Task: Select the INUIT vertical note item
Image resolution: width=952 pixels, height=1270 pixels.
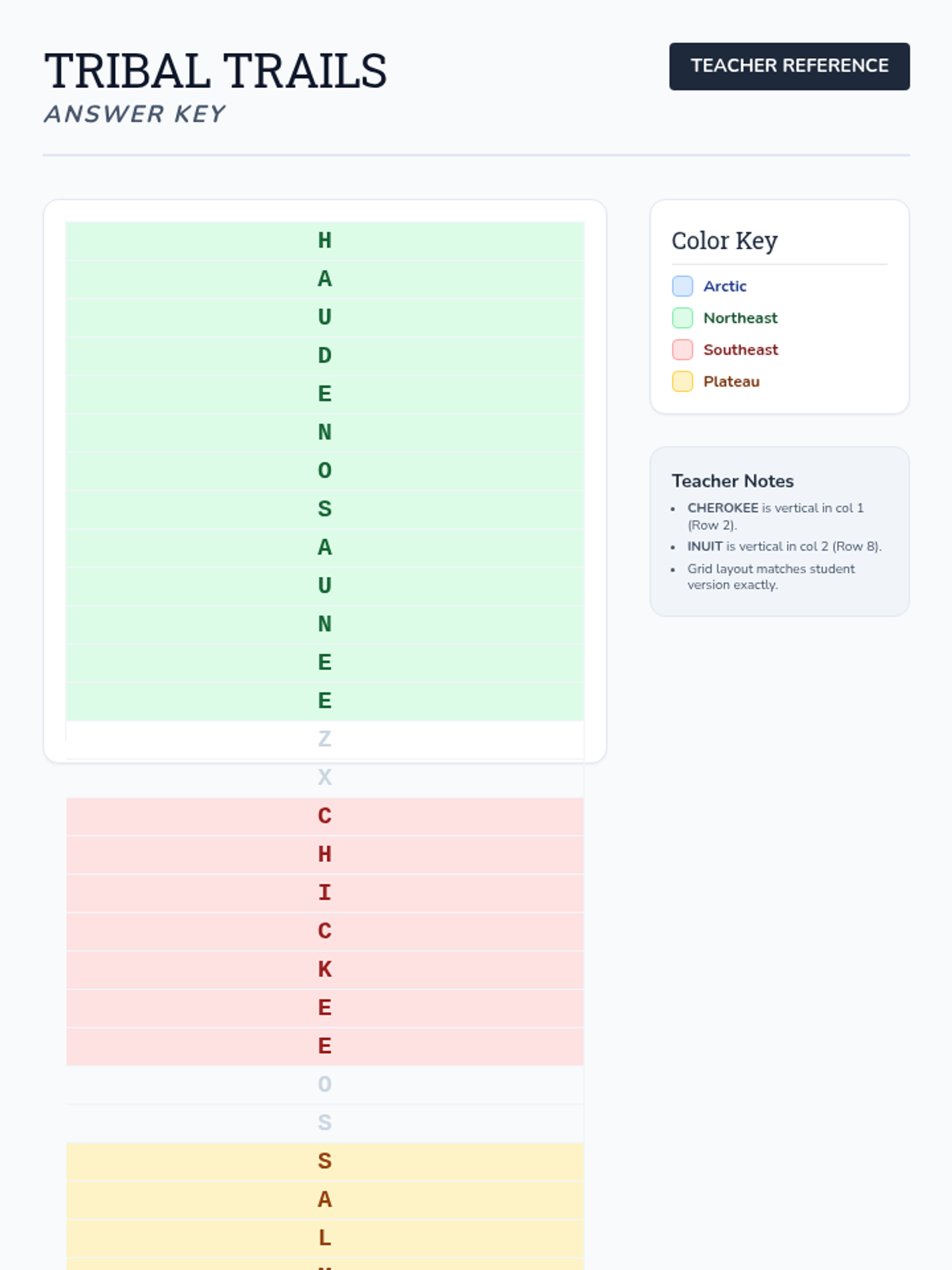Action: click(783, 546)
